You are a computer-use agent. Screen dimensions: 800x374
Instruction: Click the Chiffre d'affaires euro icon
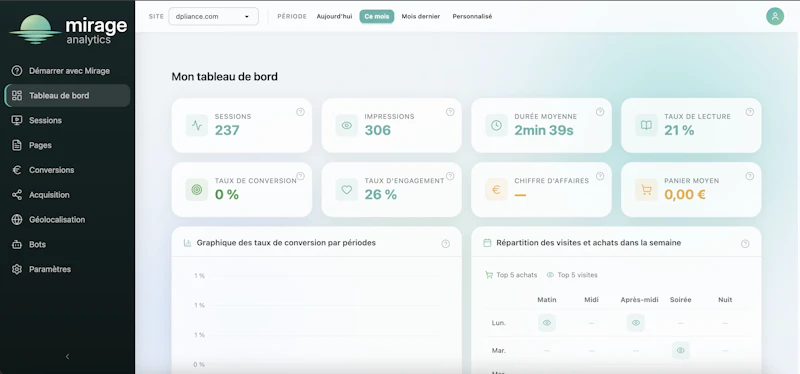click(x=496, y=189)
